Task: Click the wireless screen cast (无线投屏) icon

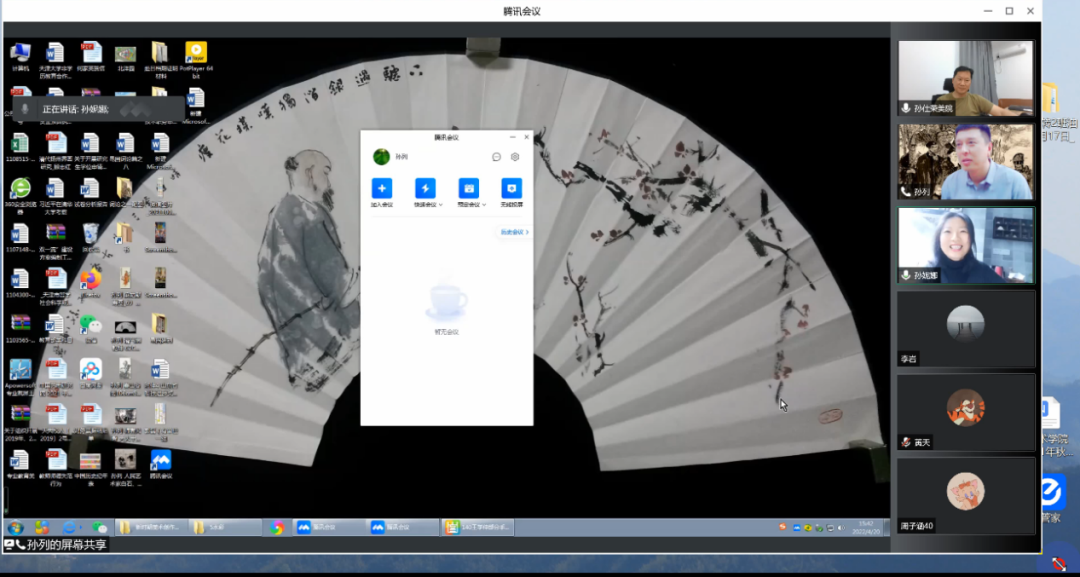Action: (512, 188)
